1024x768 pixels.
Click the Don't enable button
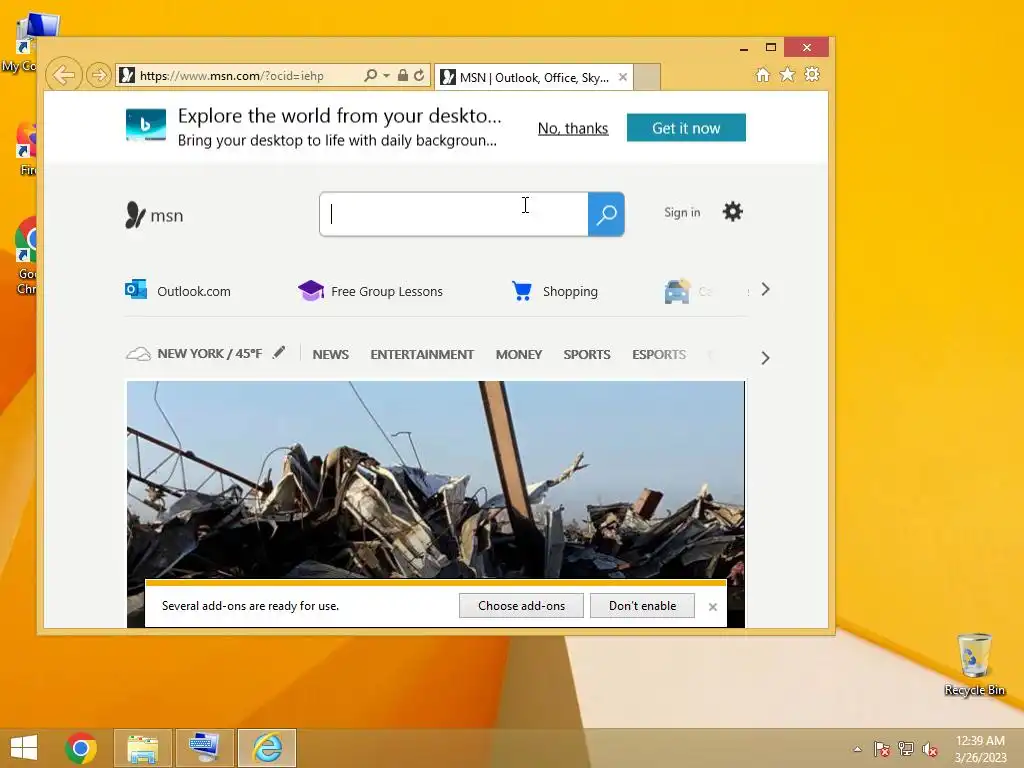click(x=642, y=605)
